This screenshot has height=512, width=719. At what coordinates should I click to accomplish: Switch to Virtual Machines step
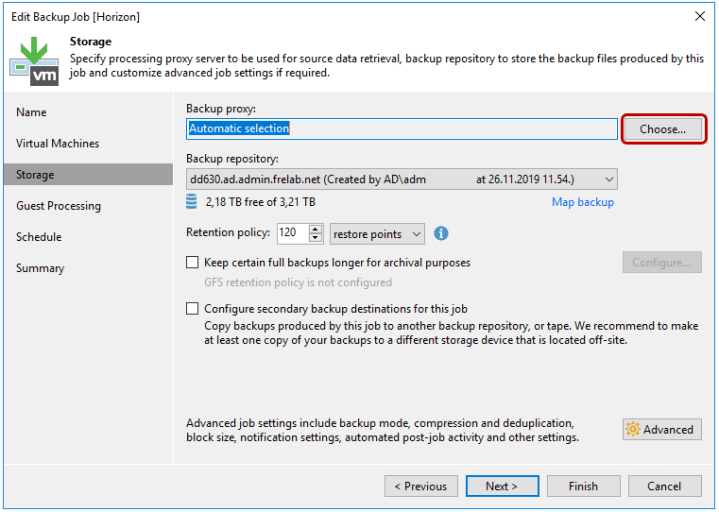pos(58,143)
